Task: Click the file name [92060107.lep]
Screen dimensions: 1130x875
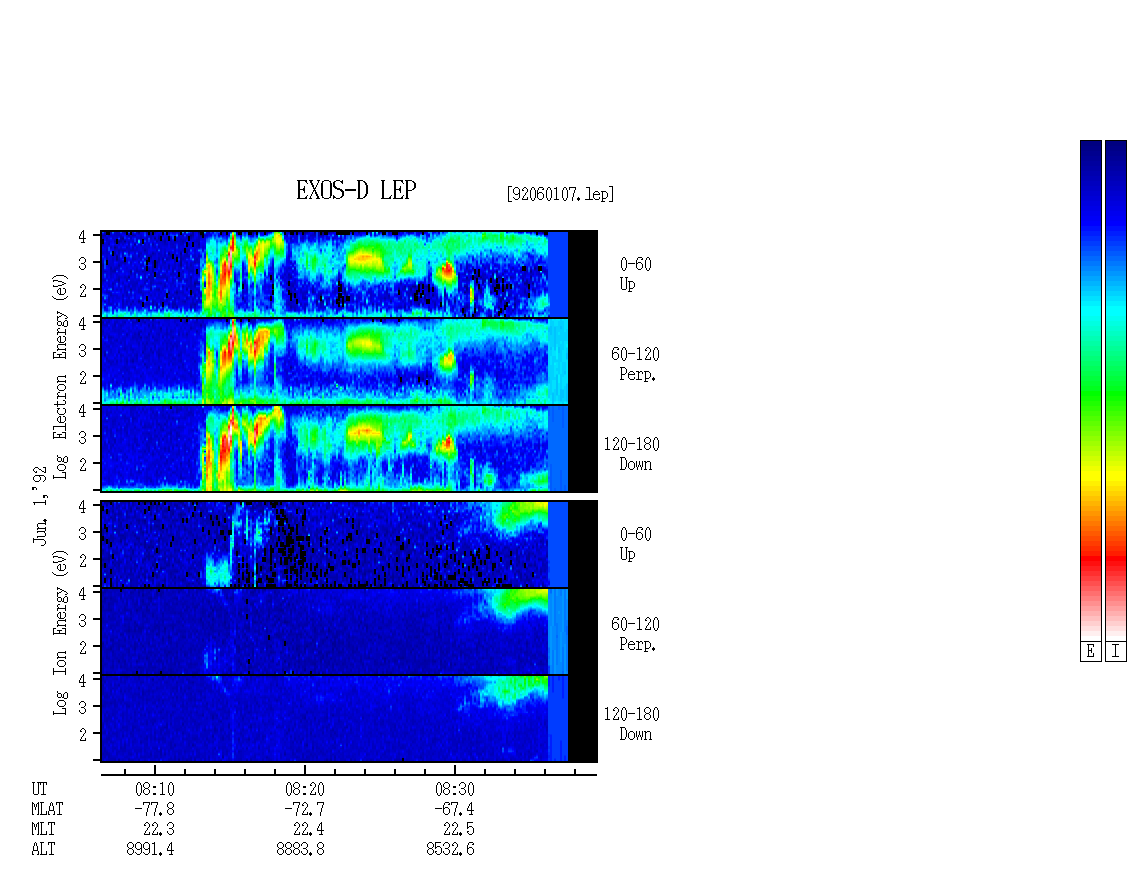Action: coord(560,194)
